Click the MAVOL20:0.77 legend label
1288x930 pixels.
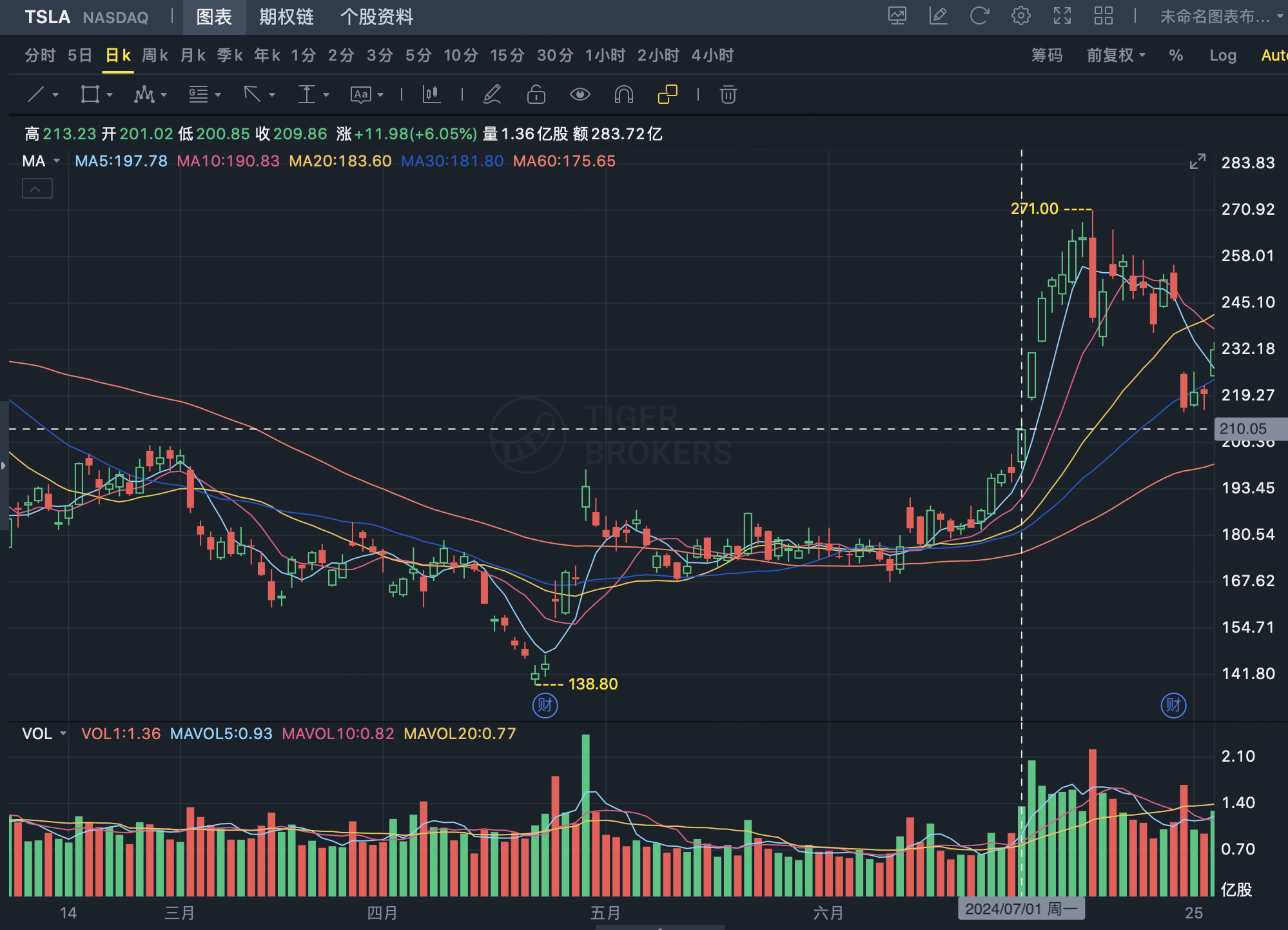tap(460, 734)
